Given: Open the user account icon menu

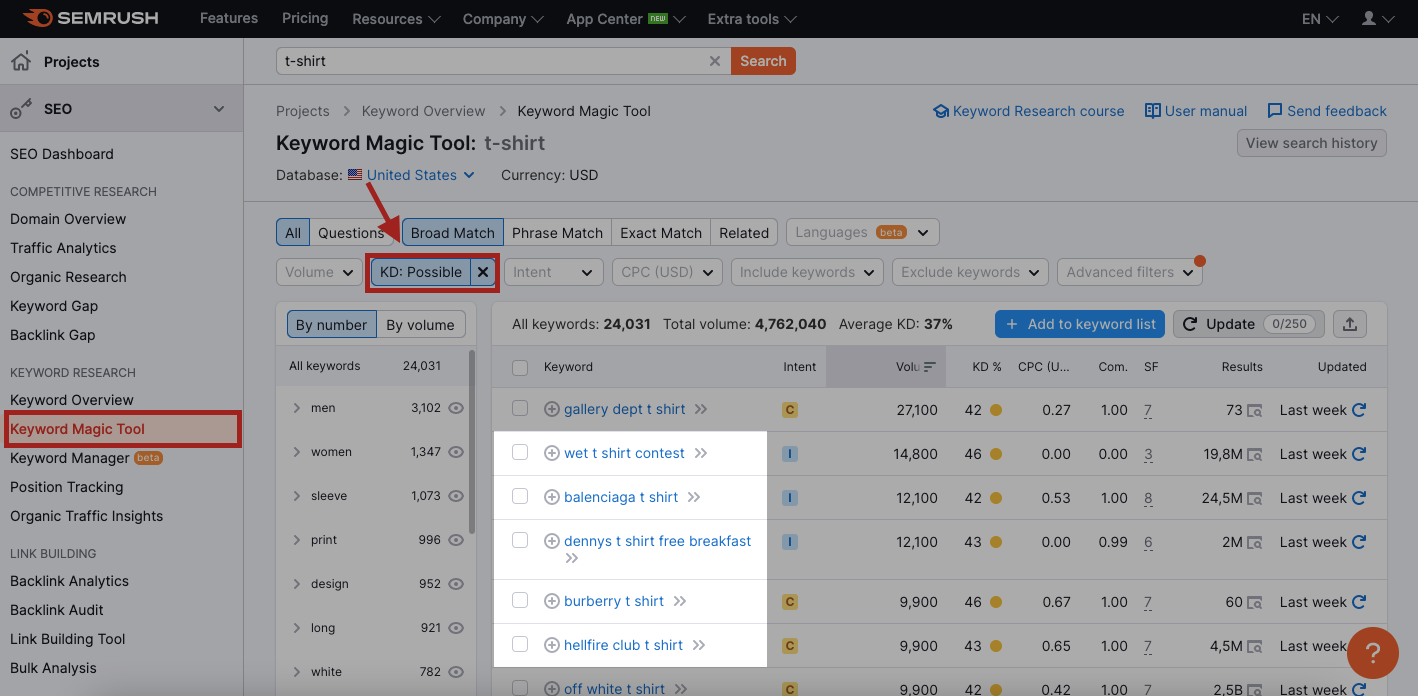Looking at the screenshot, I should [x=1377, y=19].
